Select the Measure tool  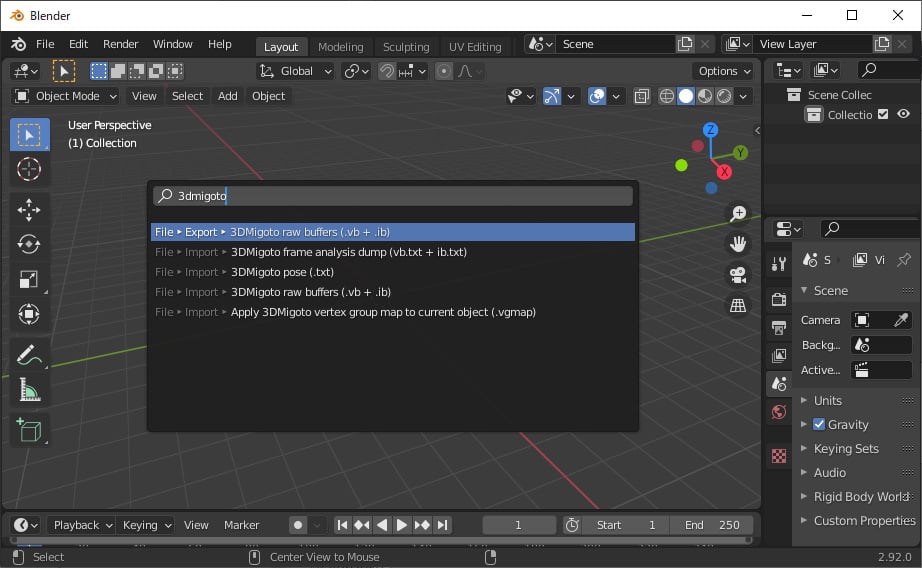(x=29, y=390)
